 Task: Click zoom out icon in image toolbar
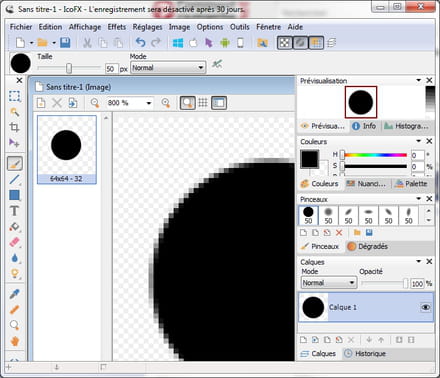click(95, 103)
